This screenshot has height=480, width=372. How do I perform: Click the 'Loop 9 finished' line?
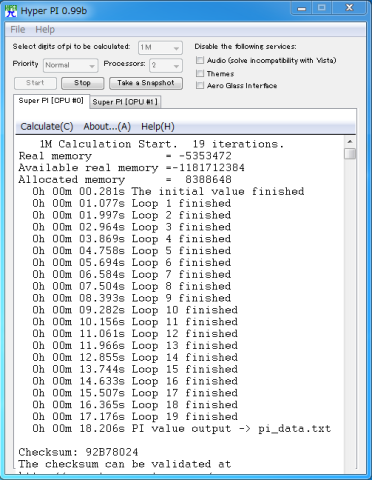click(132, 298)
